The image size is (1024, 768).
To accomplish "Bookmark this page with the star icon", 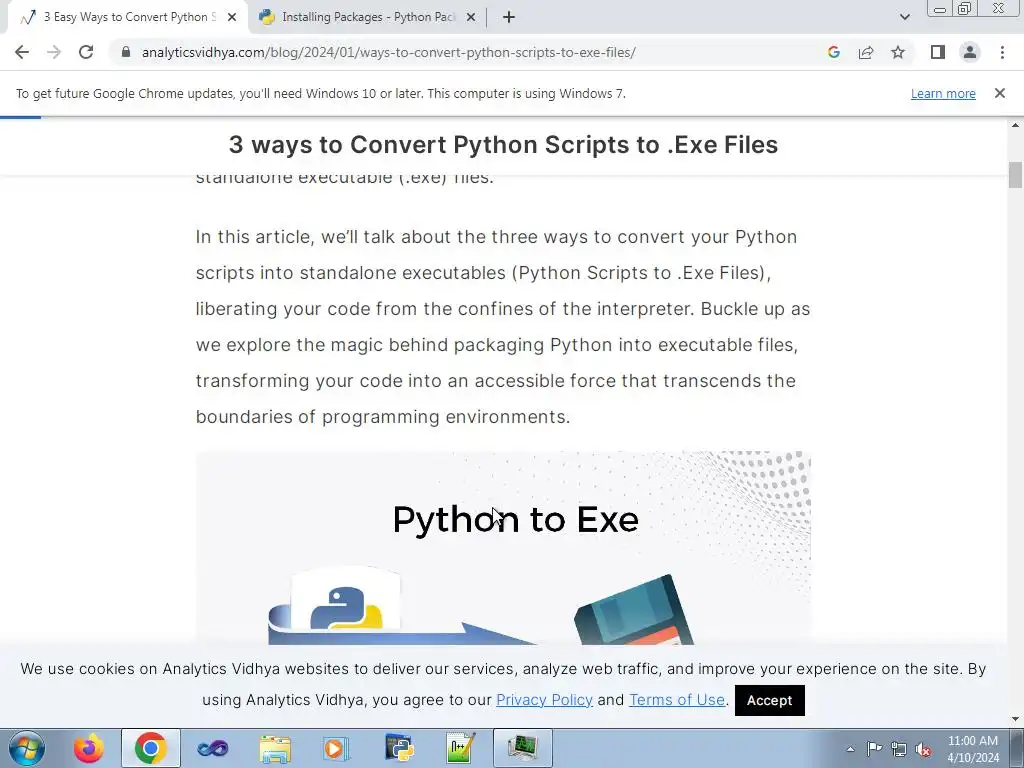I will [x=898, y=52].
